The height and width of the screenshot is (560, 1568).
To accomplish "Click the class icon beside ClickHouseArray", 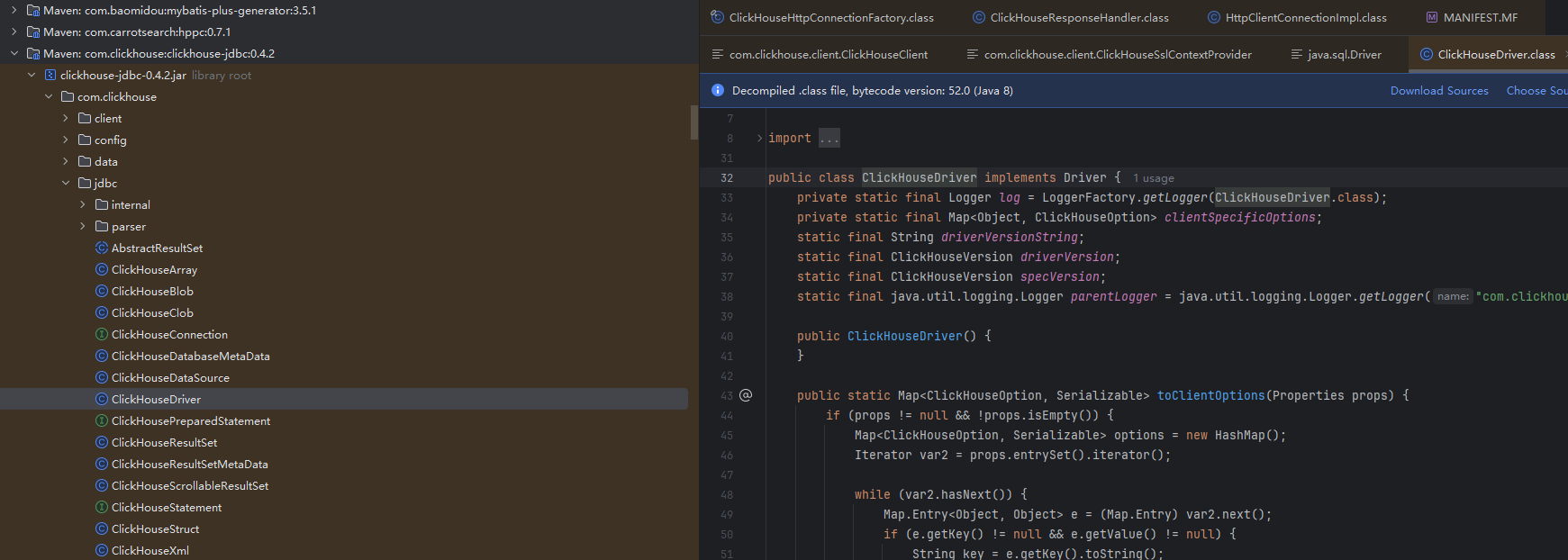I will click(102, 270).
